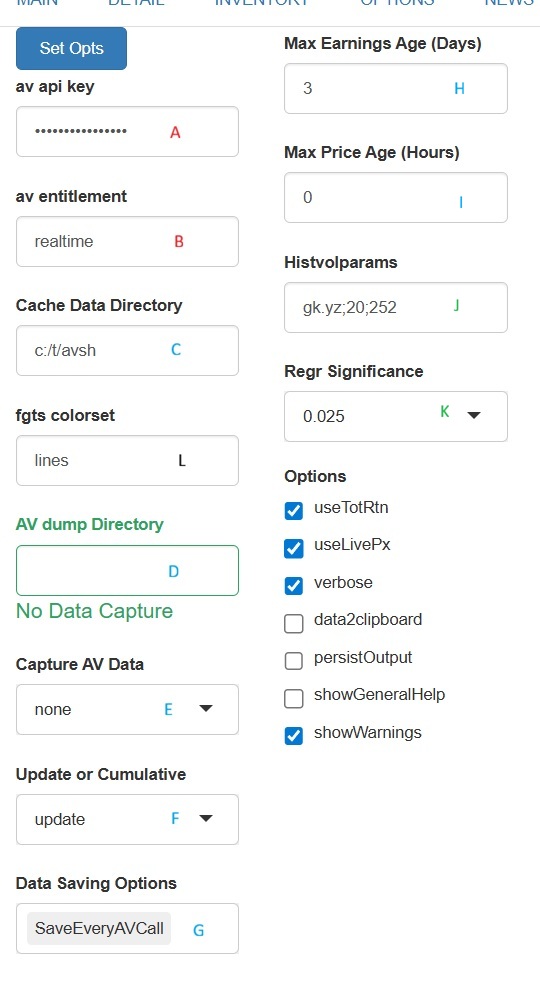This screenshot has width=540, height=986.
Task: Open the Capture AV Data dropdown arrow
Action: (x=206, y=709)
